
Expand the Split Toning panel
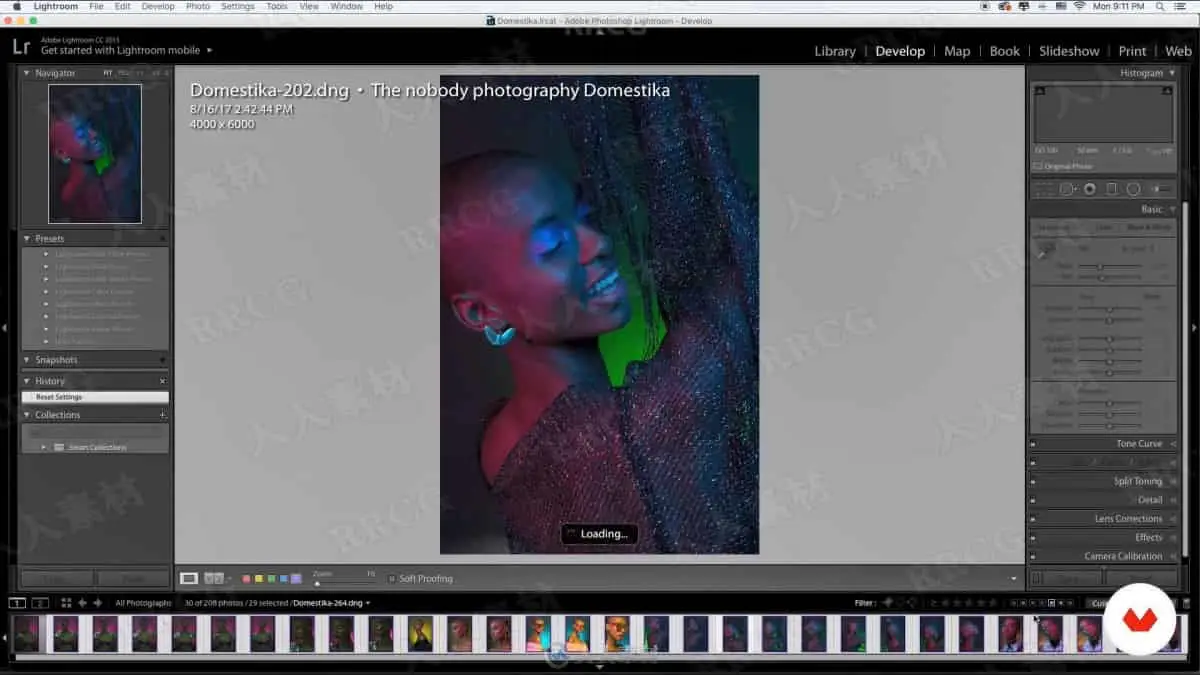[1172, 481]
